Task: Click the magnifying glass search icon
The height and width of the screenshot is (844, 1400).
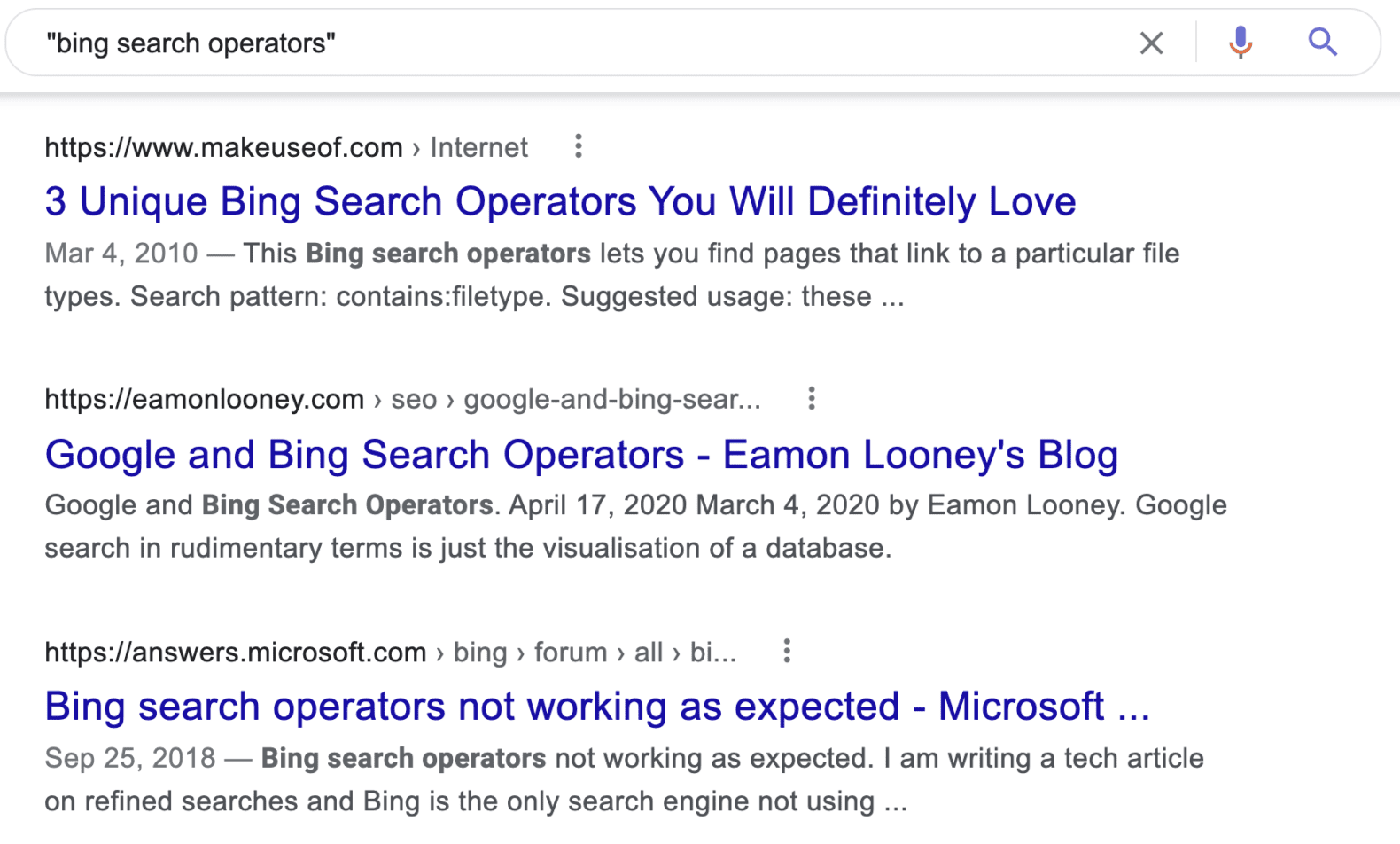Action: tap(1322, 42)
